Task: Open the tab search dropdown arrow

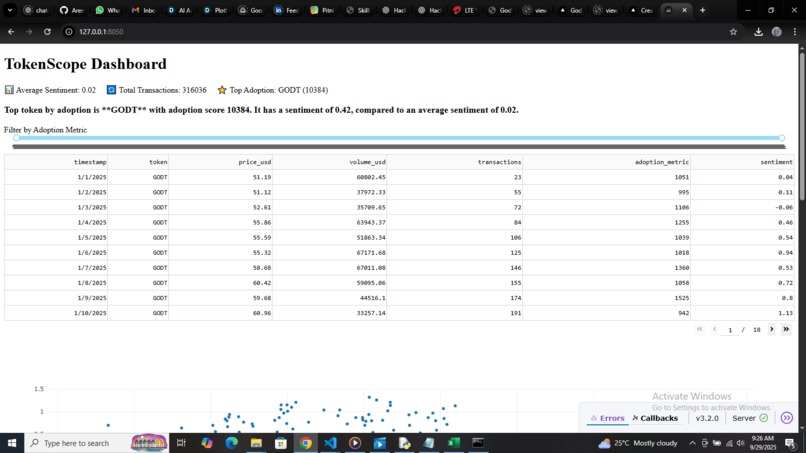Action: pyautogui.click(x=10, y=10)
